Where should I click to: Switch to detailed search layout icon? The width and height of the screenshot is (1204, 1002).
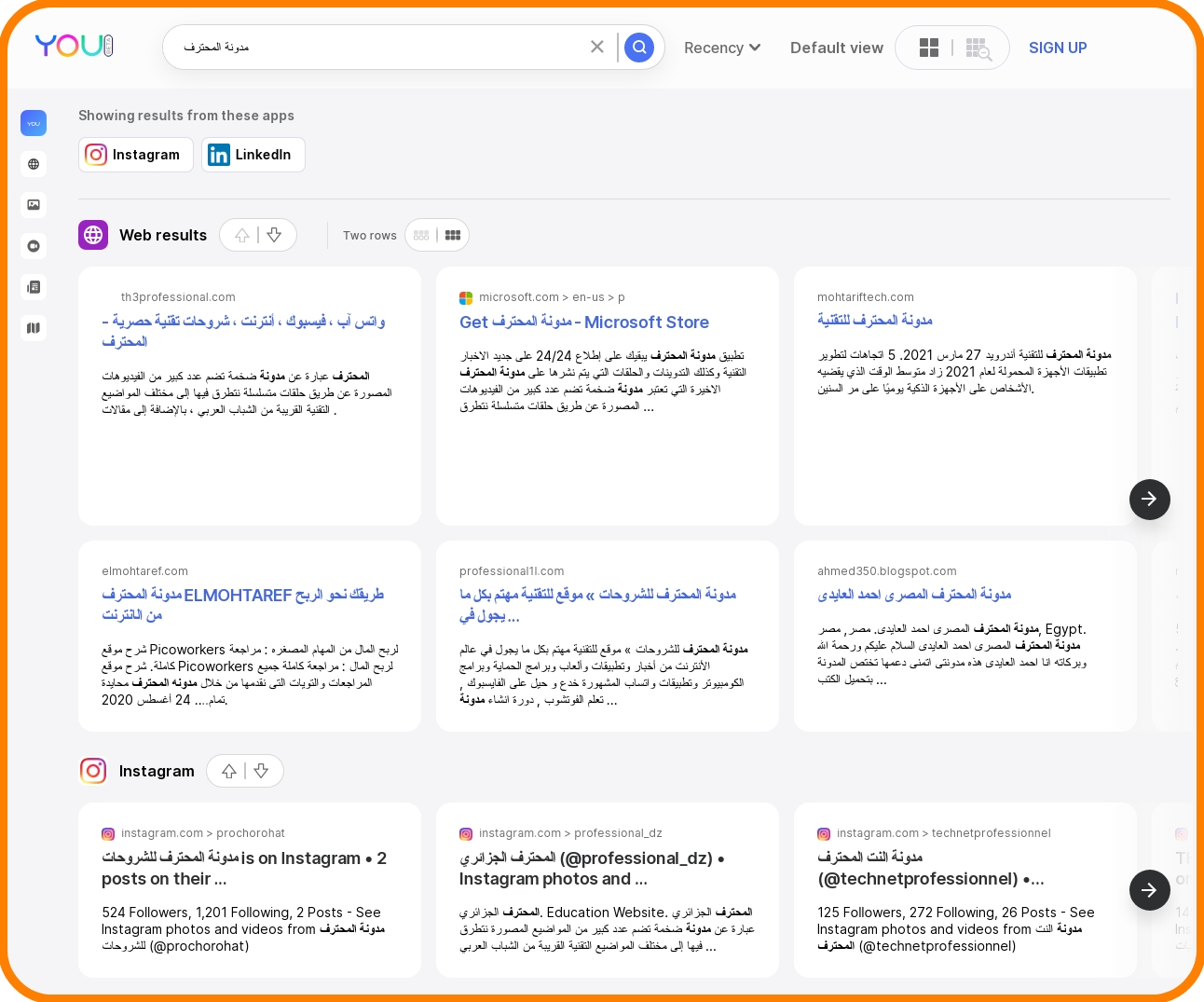pyautogui.click(x=978, y=48)
